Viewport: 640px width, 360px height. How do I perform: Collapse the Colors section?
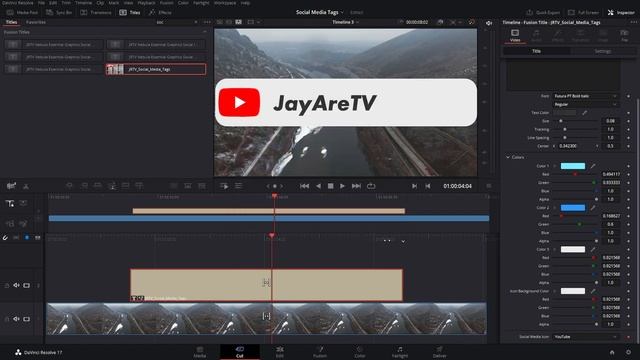tap(508, 157)
